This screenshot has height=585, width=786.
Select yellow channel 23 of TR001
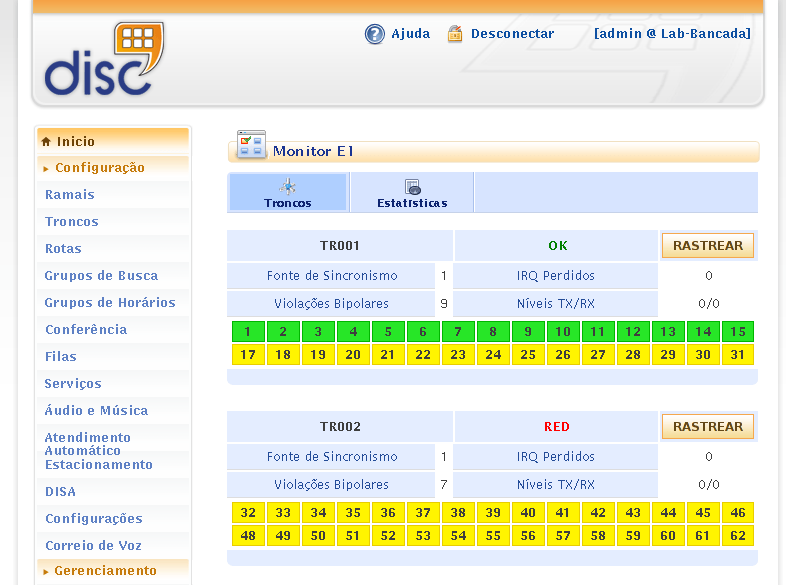458,355
